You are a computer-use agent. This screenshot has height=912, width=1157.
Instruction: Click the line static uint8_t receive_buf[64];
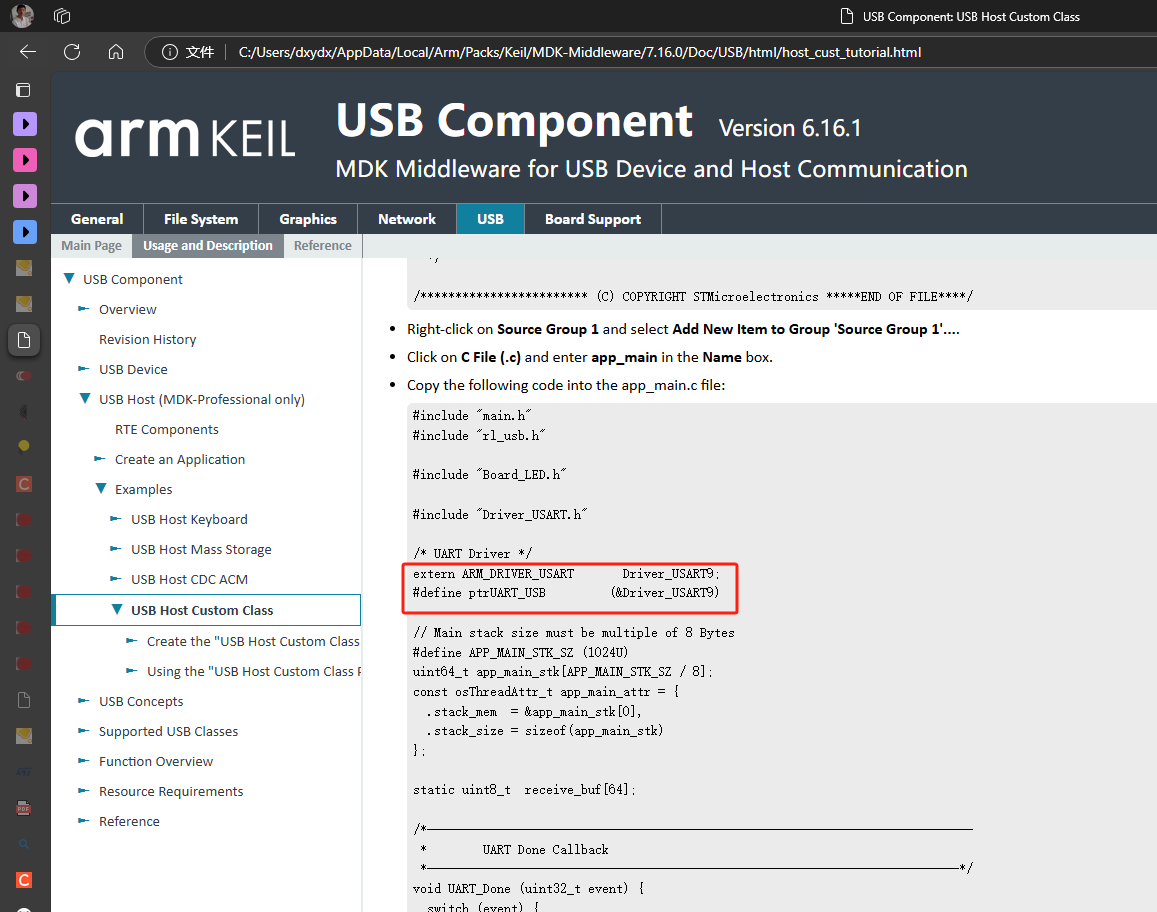click(524, 790)
